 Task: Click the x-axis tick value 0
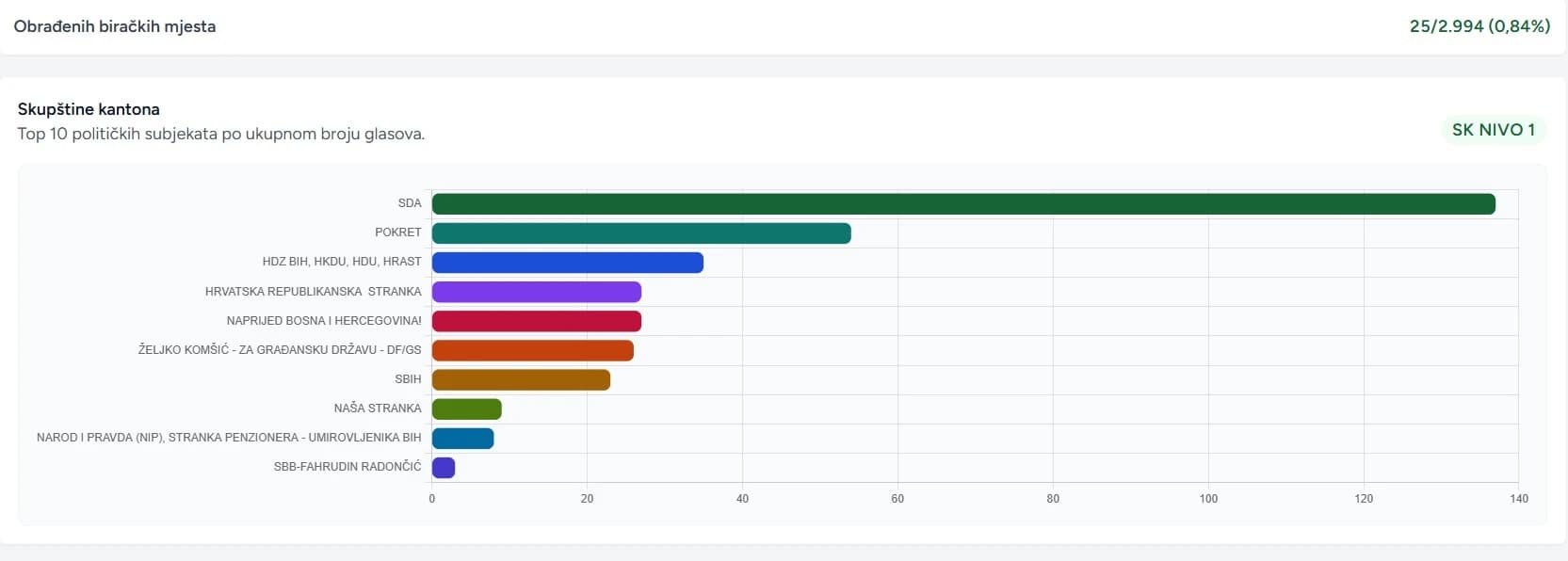(x=432, y=499)
